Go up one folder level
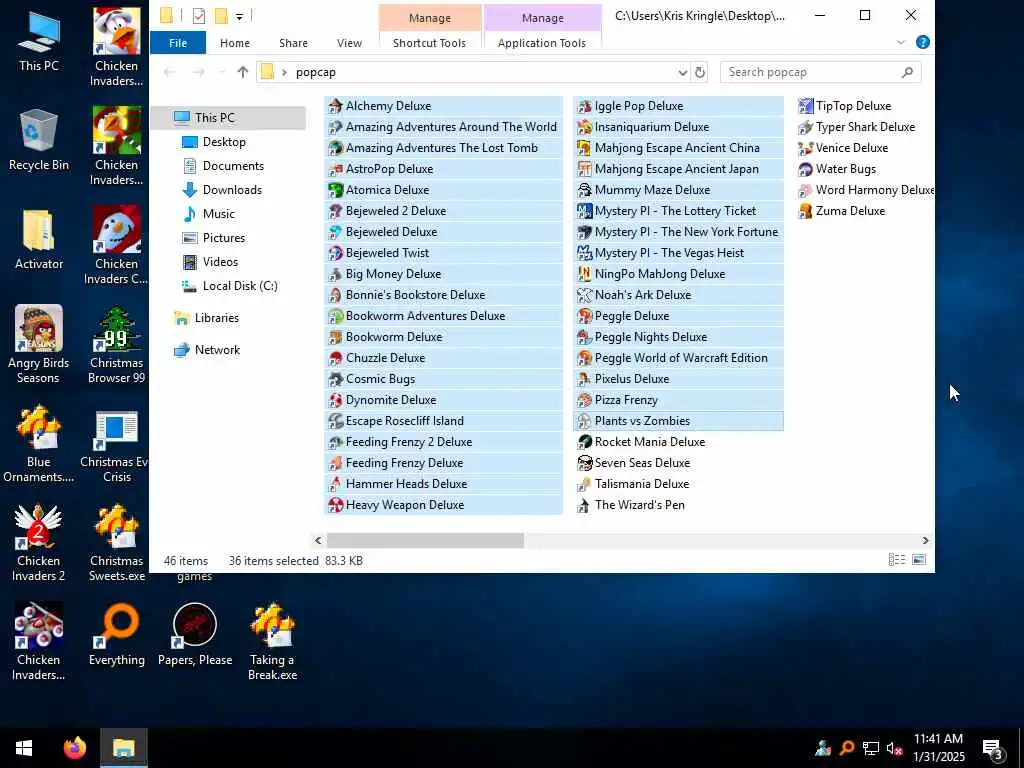The width and height of the screenshot is (1024, 768). coord(242,72)
